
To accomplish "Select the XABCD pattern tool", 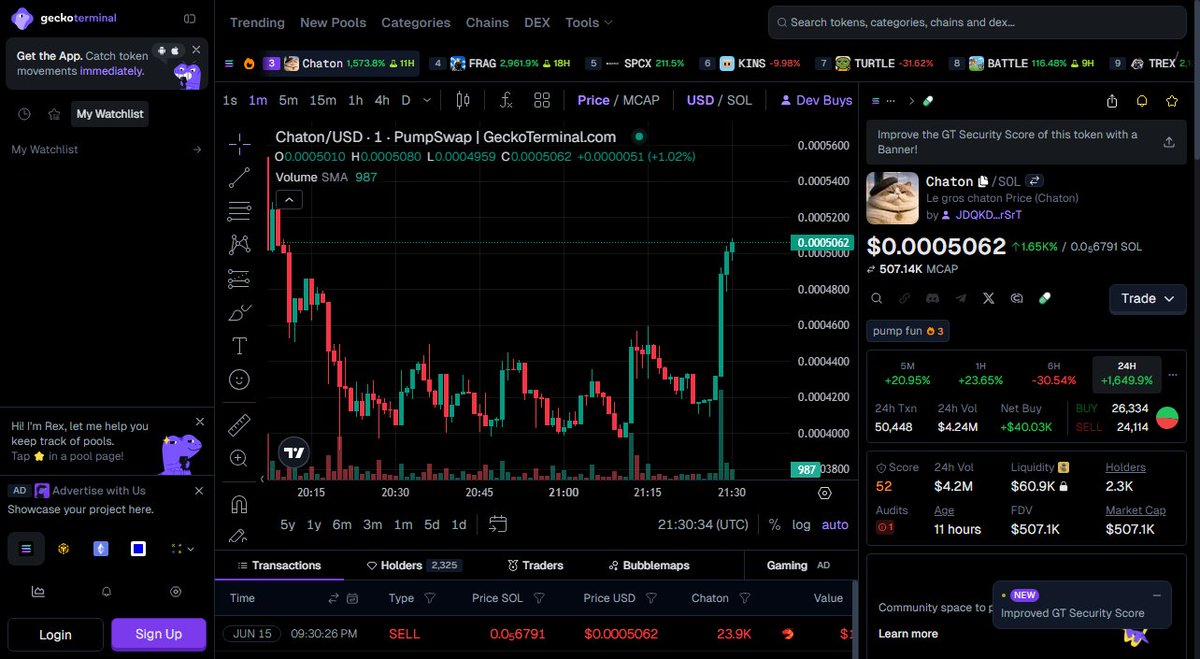I will (x=239, y=244).
